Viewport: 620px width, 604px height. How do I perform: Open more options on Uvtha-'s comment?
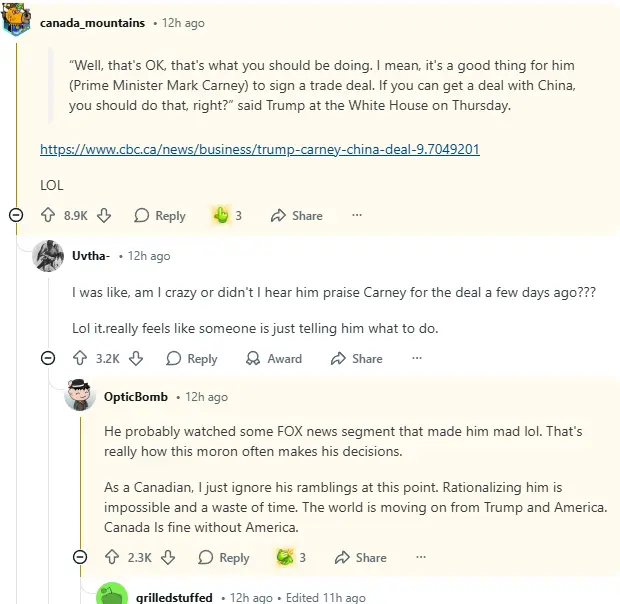pos(416,358)
